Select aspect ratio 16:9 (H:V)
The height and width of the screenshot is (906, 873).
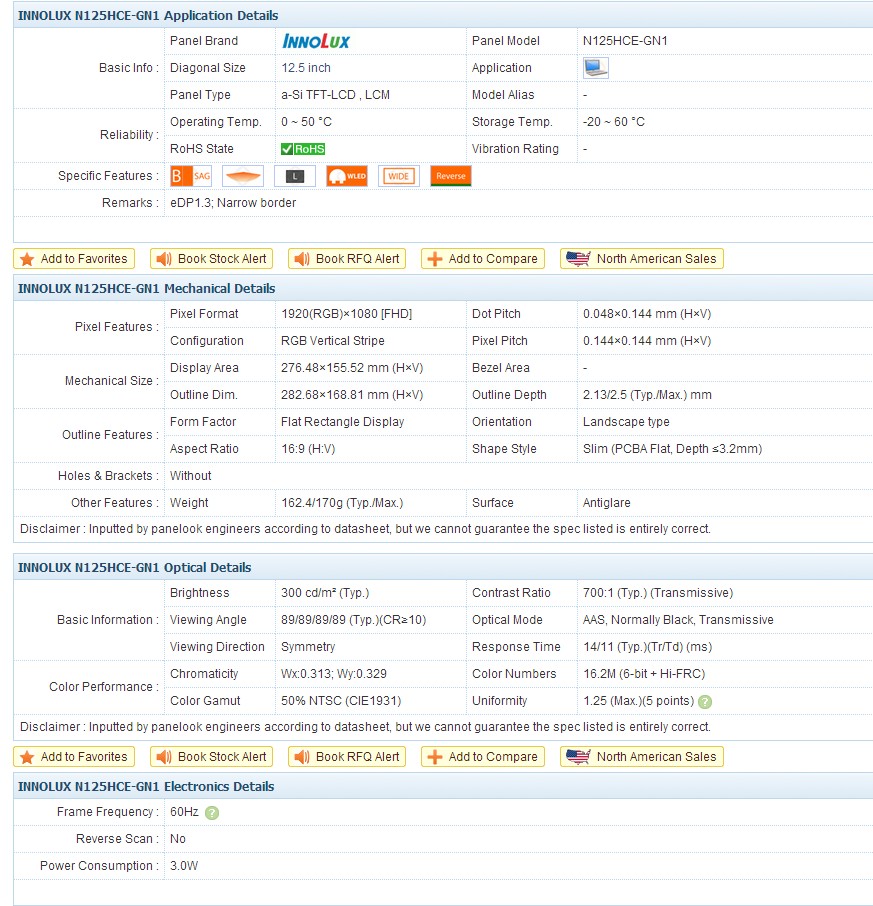(x=308, y=449)
